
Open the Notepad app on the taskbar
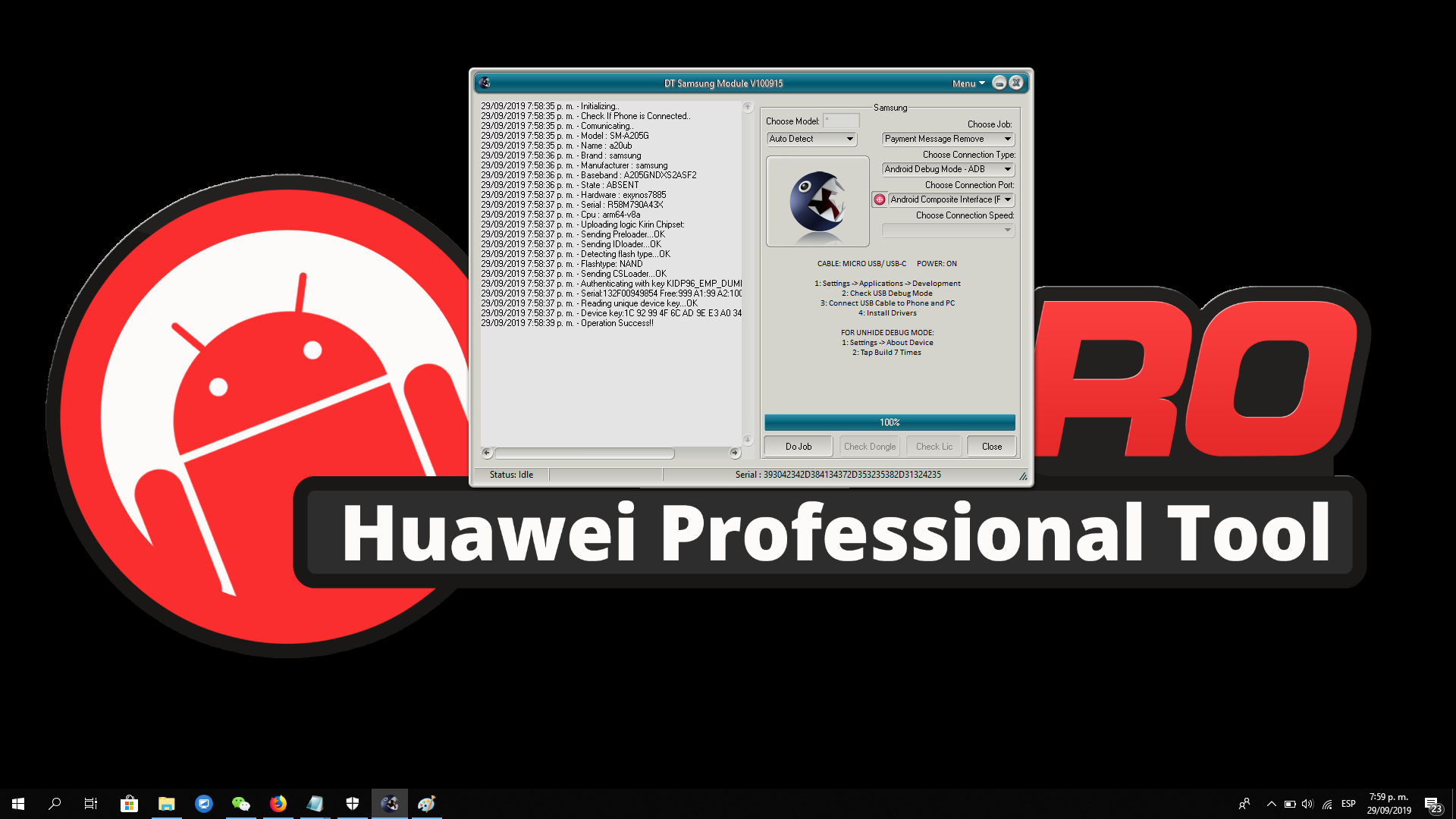point(315,804)
